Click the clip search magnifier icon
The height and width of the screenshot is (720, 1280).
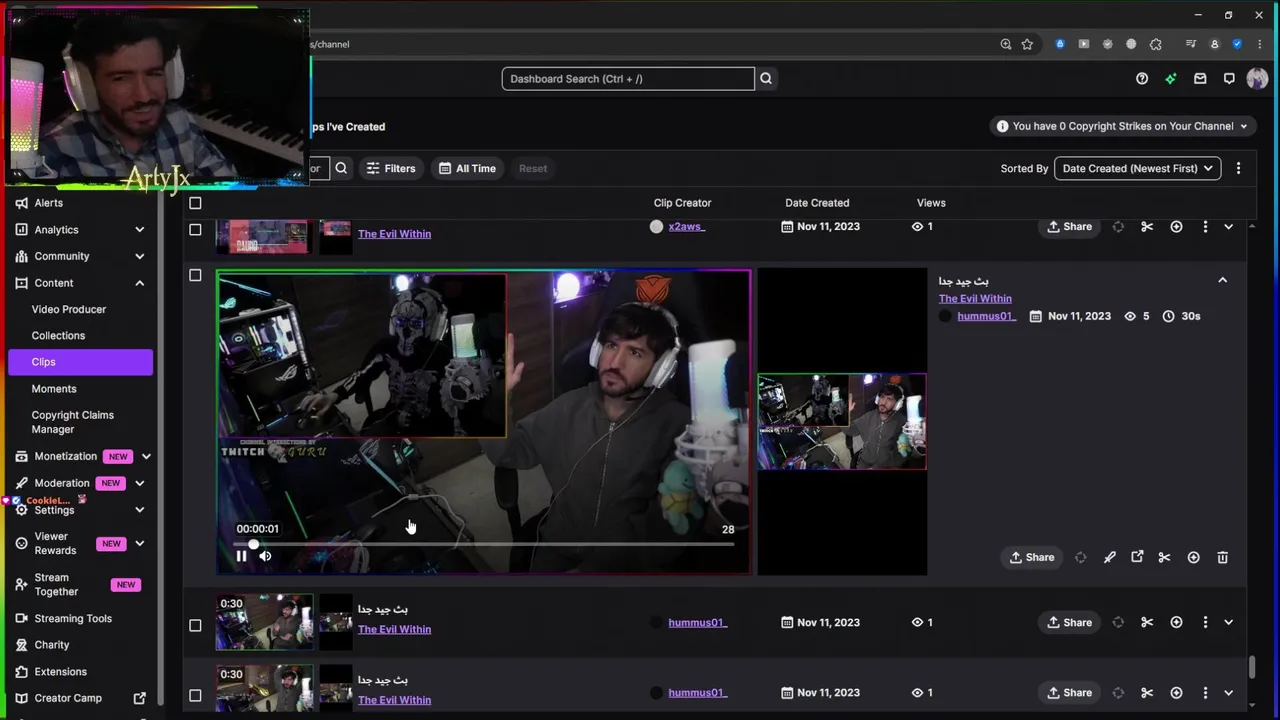point(341,168)
